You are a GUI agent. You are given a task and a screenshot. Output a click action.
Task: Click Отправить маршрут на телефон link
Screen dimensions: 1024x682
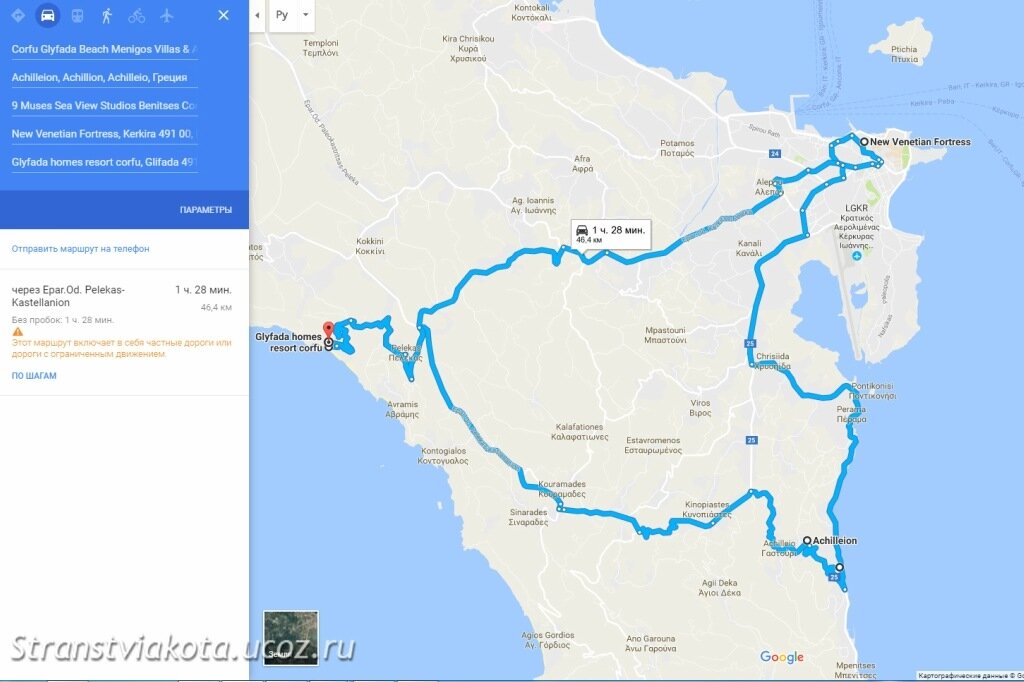80,249
